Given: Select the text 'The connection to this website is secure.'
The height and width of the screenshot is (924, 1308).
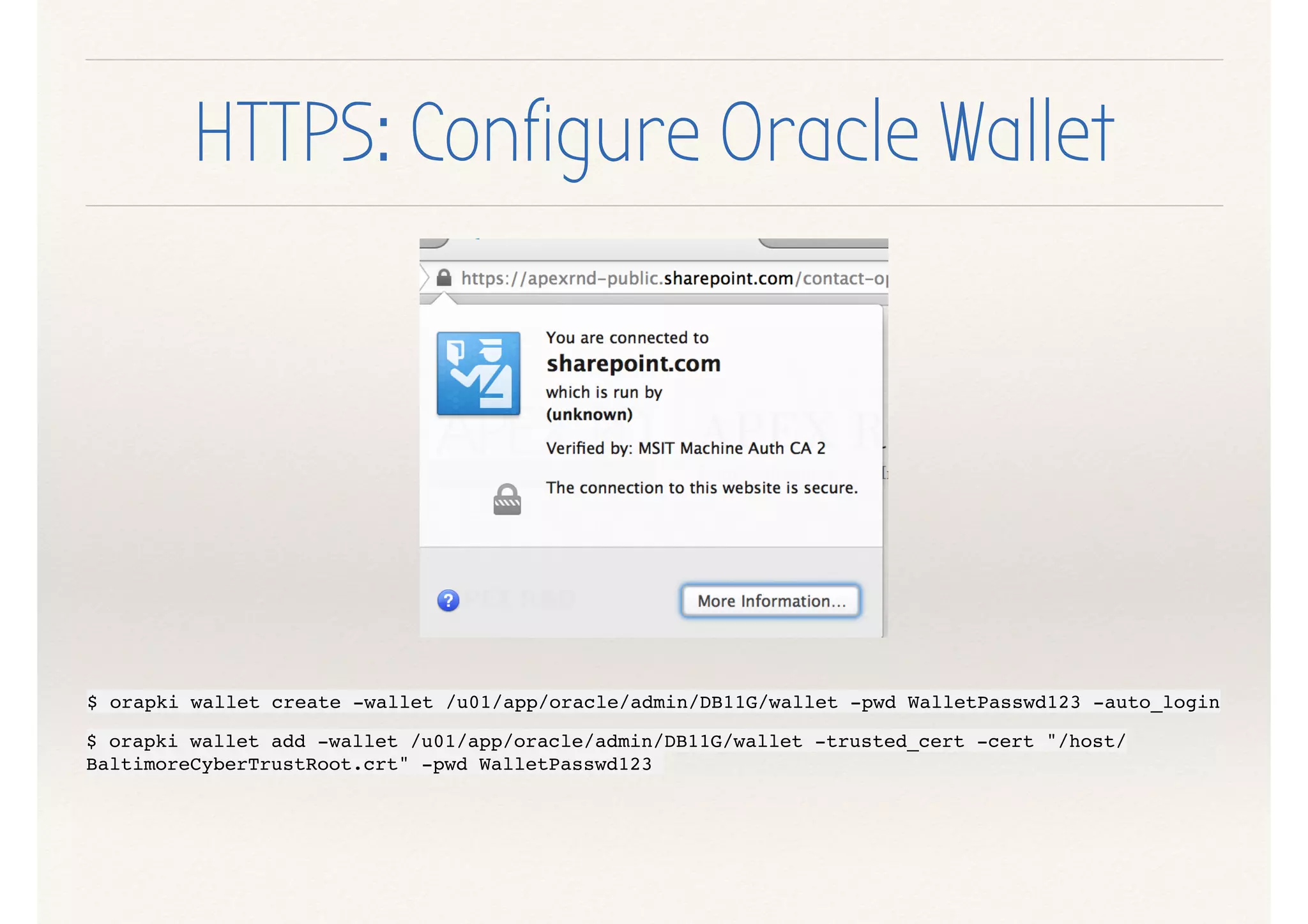Looking at the screenshot, I should click(x=702, y=488).
